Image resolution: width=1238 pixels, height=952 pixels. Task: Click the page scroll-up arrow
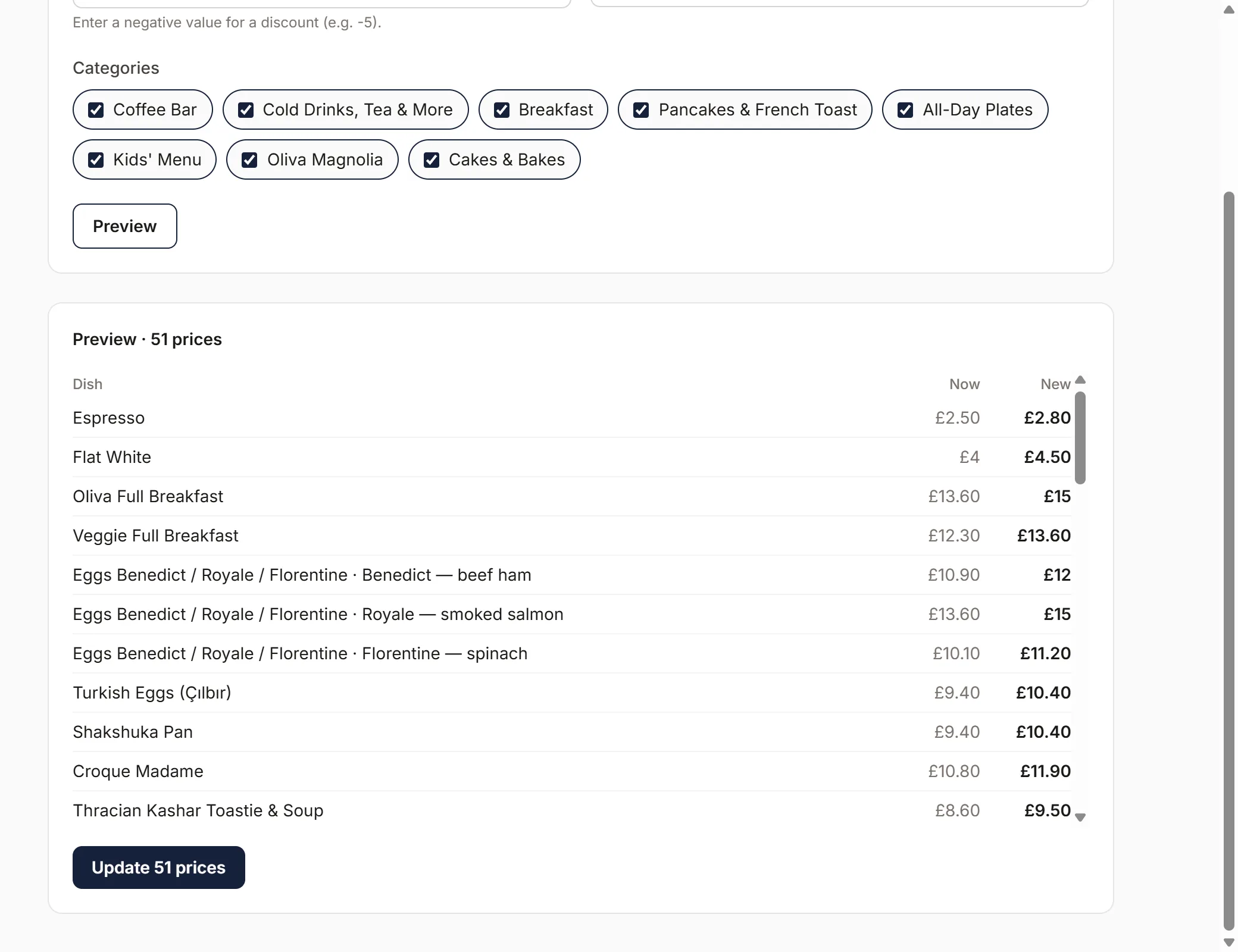point(1228,10)
